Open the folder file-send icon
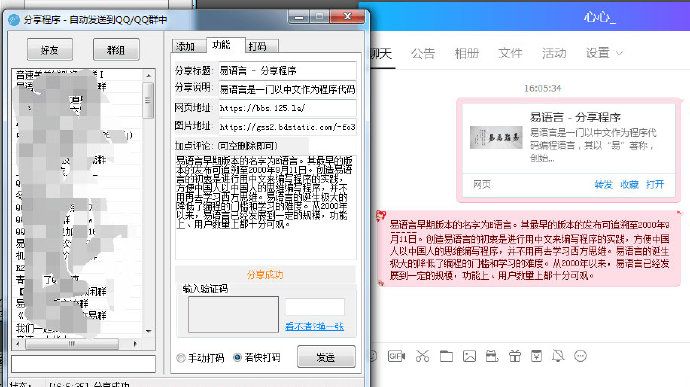The width and height of the screenshot is (690, 387). (446, 356)
